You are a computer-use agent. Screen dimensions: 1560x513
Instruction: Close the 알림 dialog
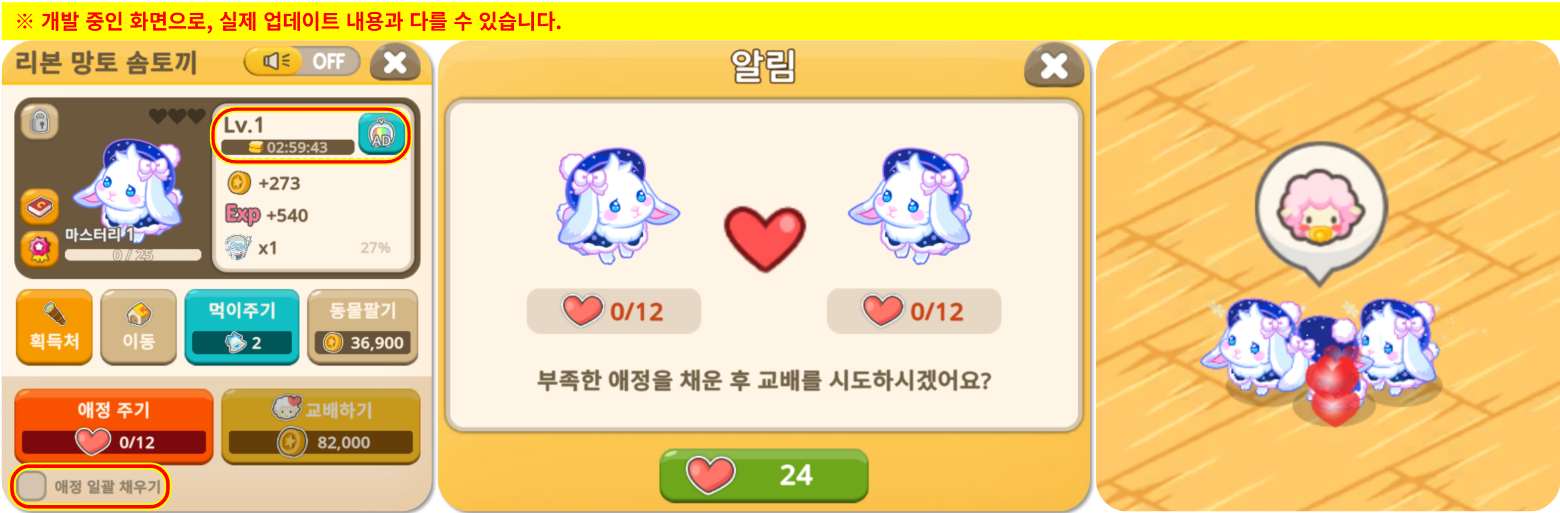point(1054,66)
